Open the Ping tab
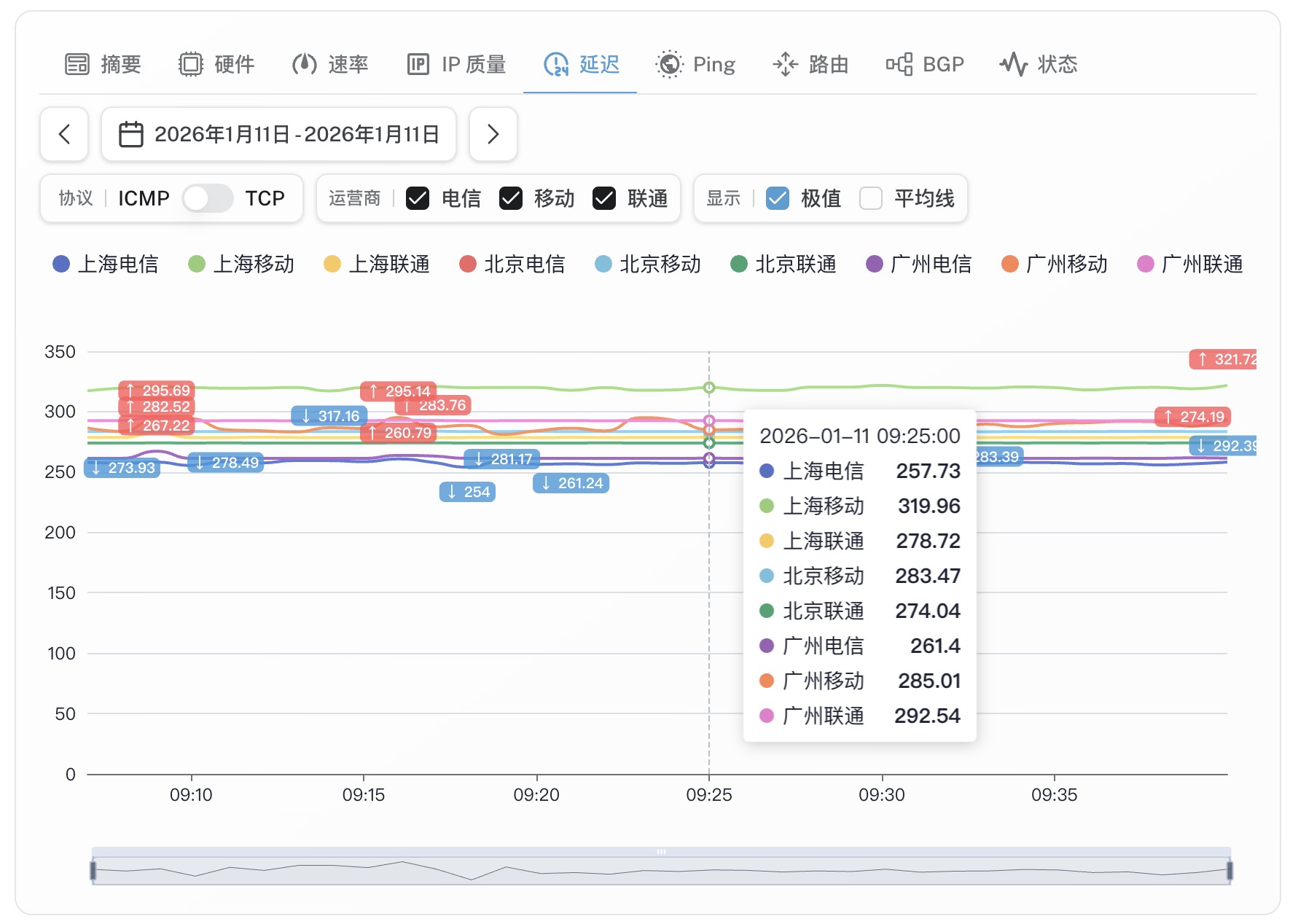 695,64
